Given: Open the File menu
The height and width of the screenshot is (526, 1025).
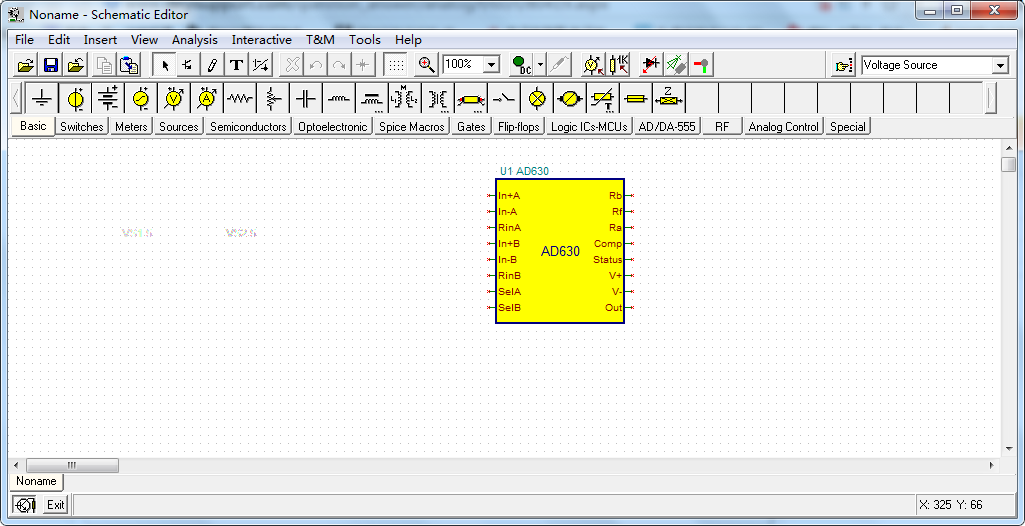Looking at the screenshot, I should [24, 40].
